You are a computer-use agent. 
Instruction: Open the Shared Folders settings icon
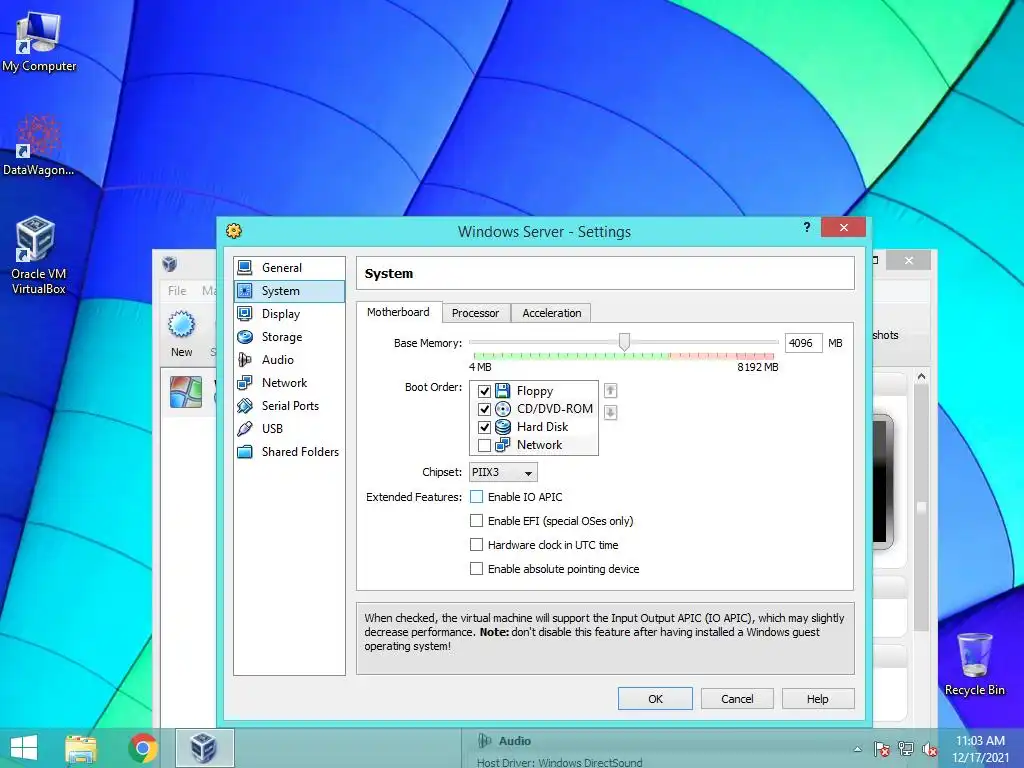click(245, 451)
